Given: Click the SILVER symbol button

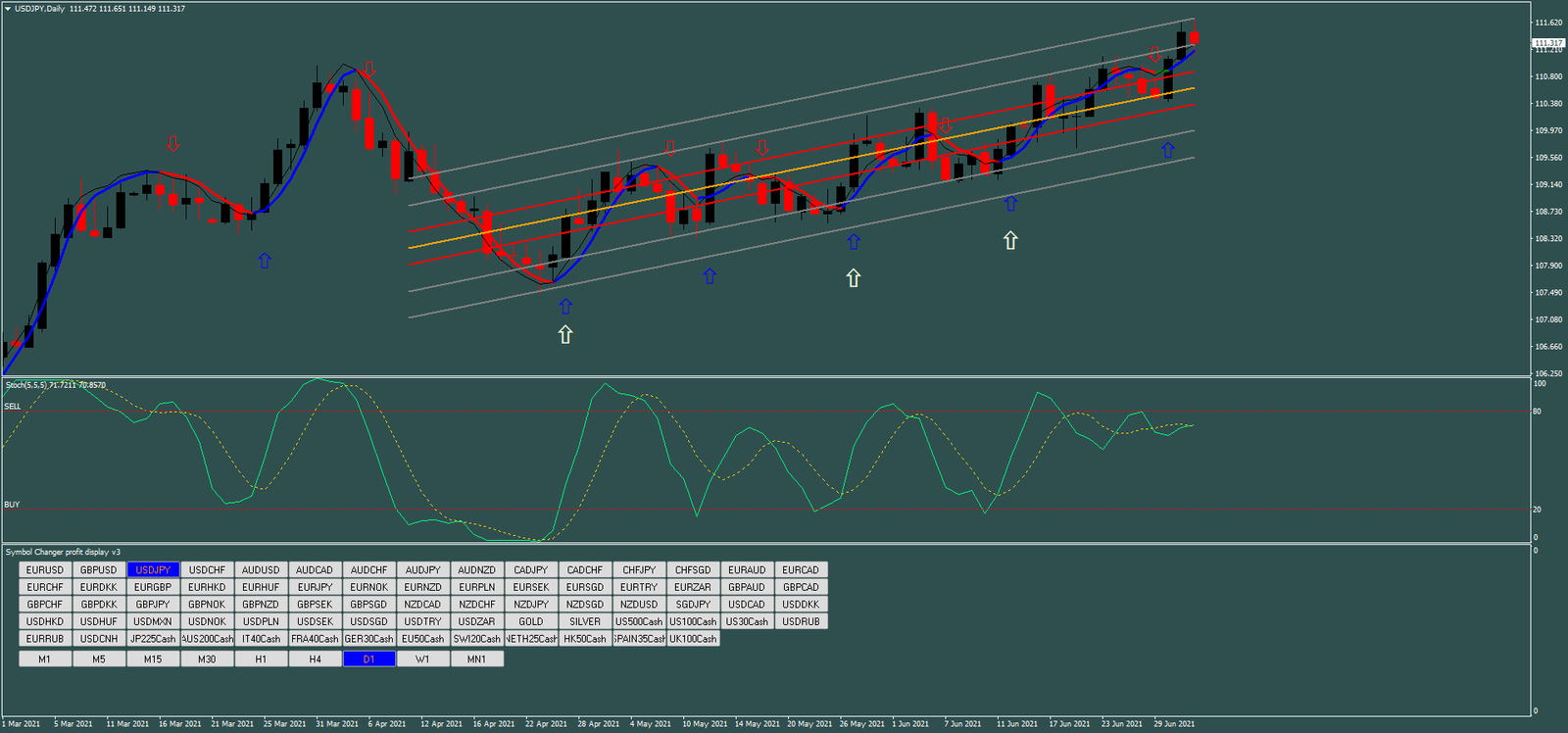Looking at the screenshot, I should point(585,621).
